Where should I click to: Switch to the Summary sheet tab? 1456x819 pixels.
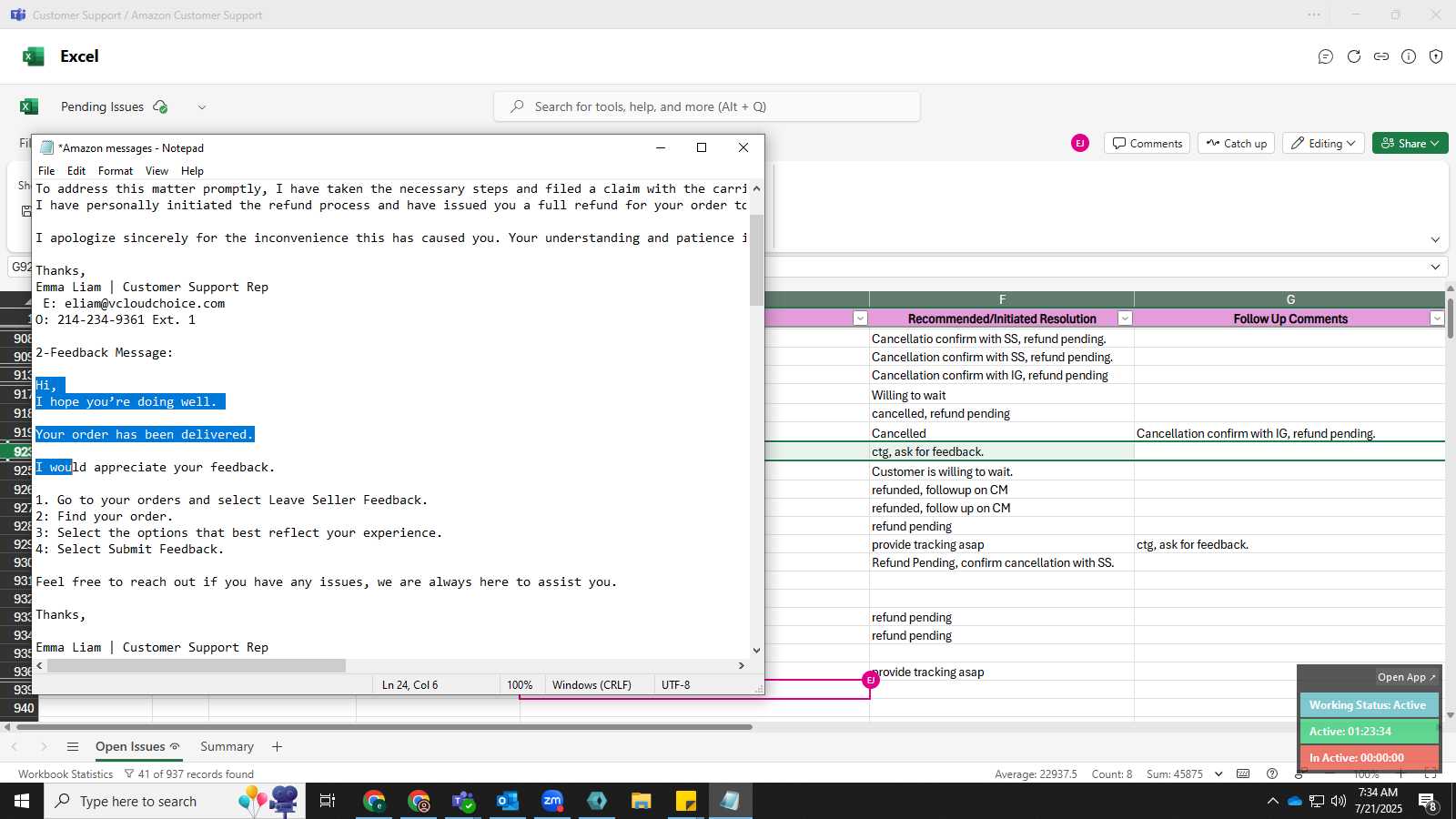tap(227, 747)
